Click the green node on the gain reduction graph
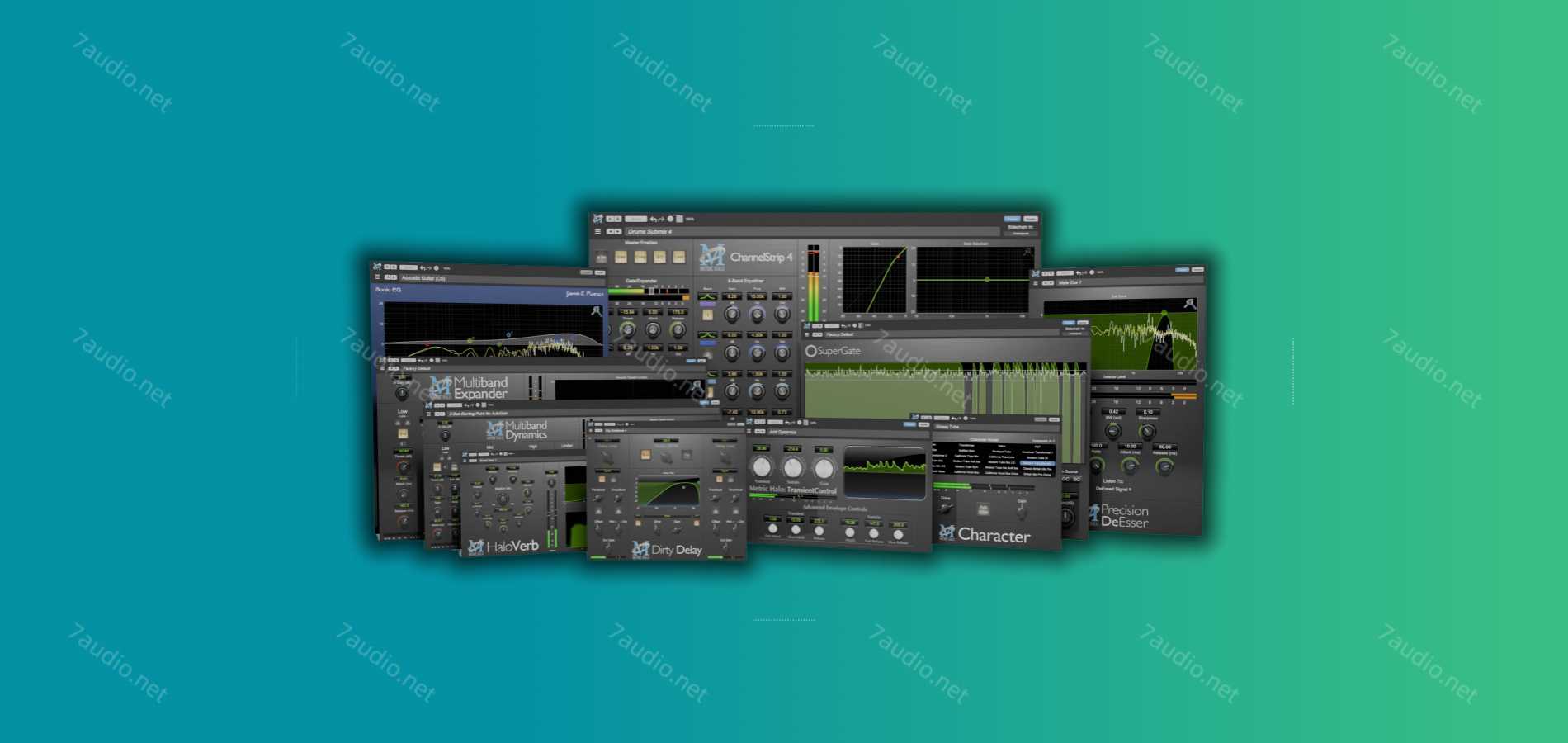This screenshot has height=743, width=1568. click(x=987, y=279)
